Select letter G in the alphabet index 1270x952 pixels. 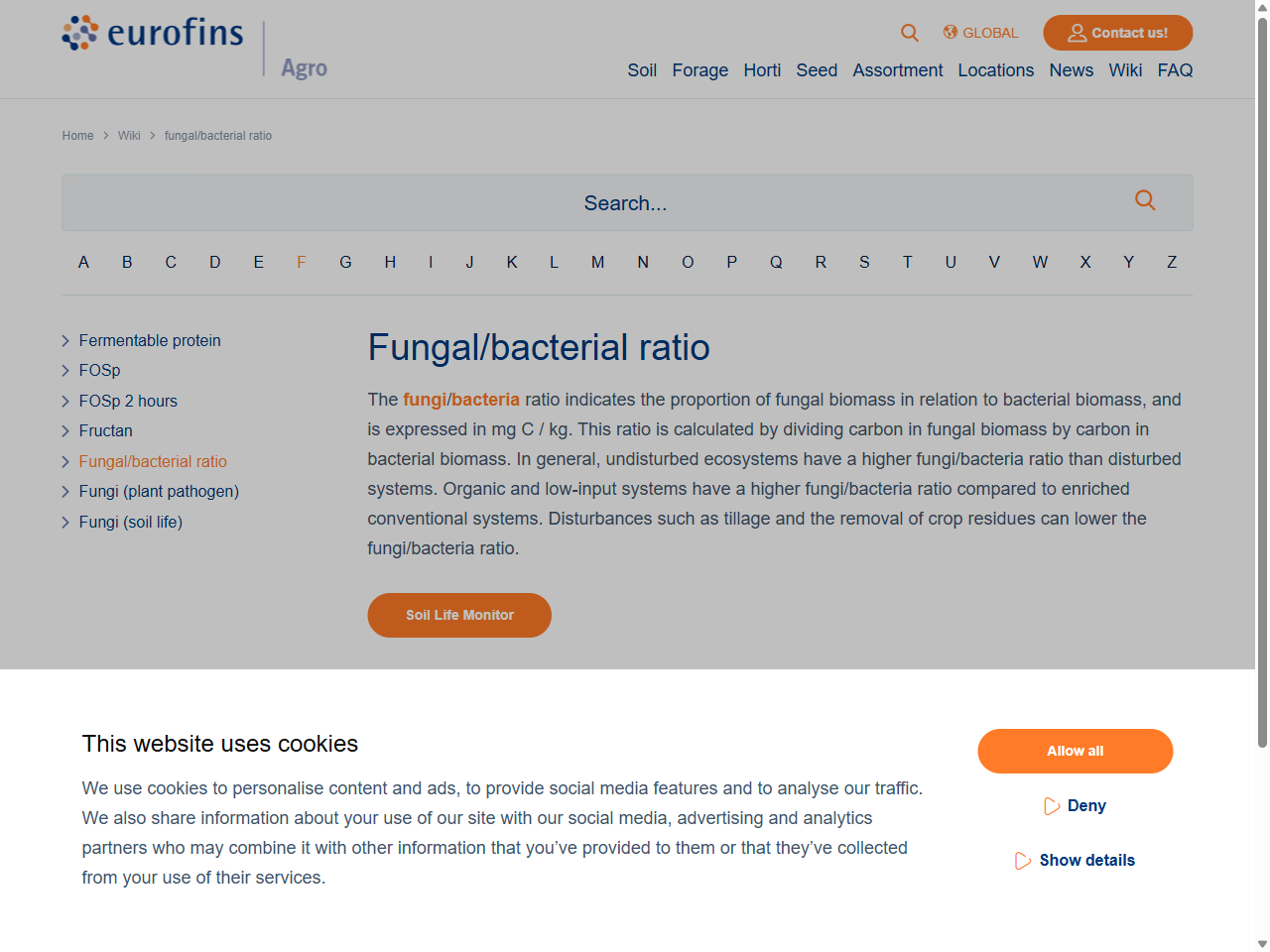click(x=345, y=263)
